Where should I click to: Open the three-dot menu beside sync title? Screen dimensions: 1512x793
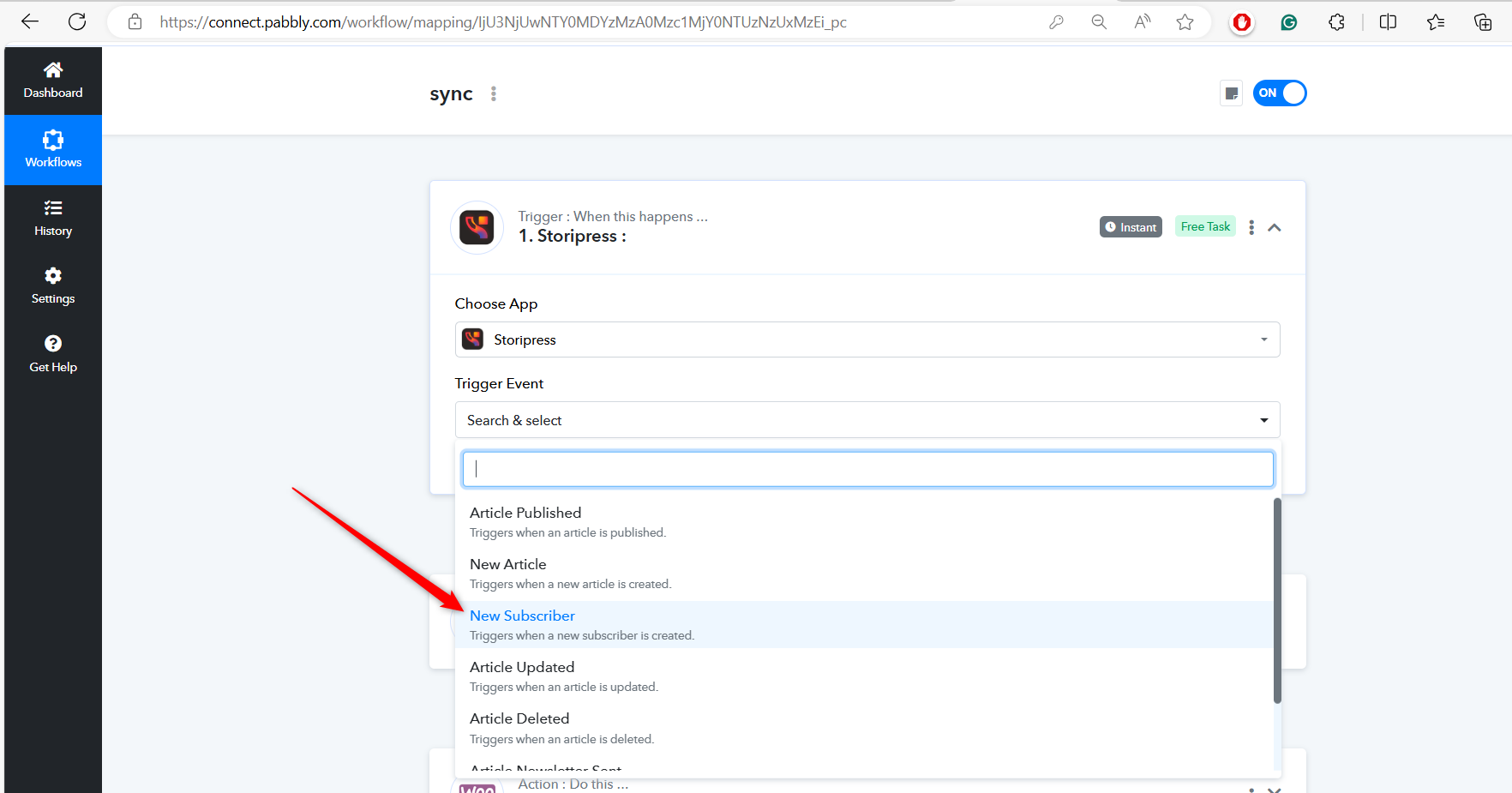[x=494, y=93]
